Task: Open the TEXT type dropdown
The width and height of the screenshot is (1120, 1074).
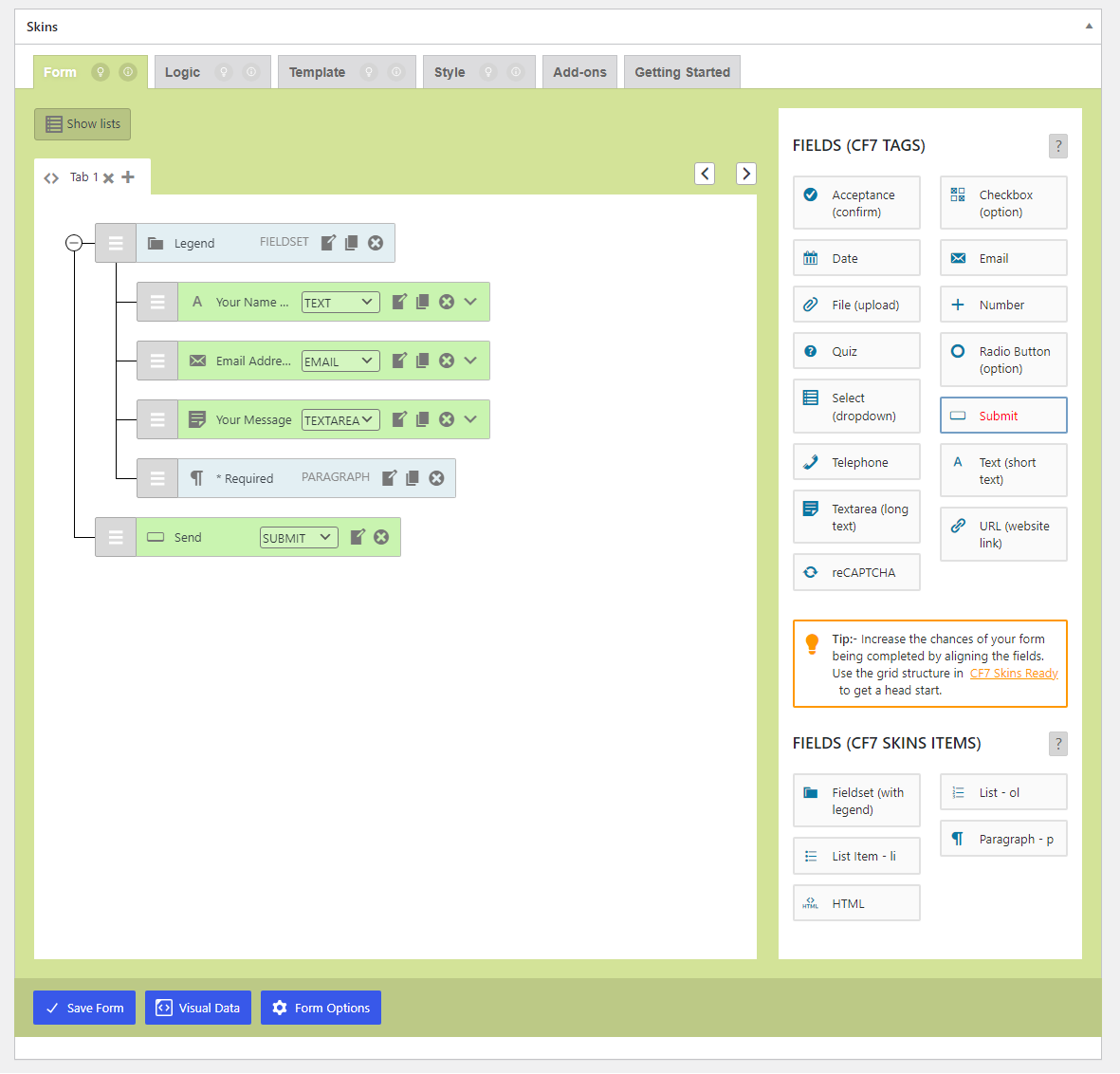Action: [340, 303]
